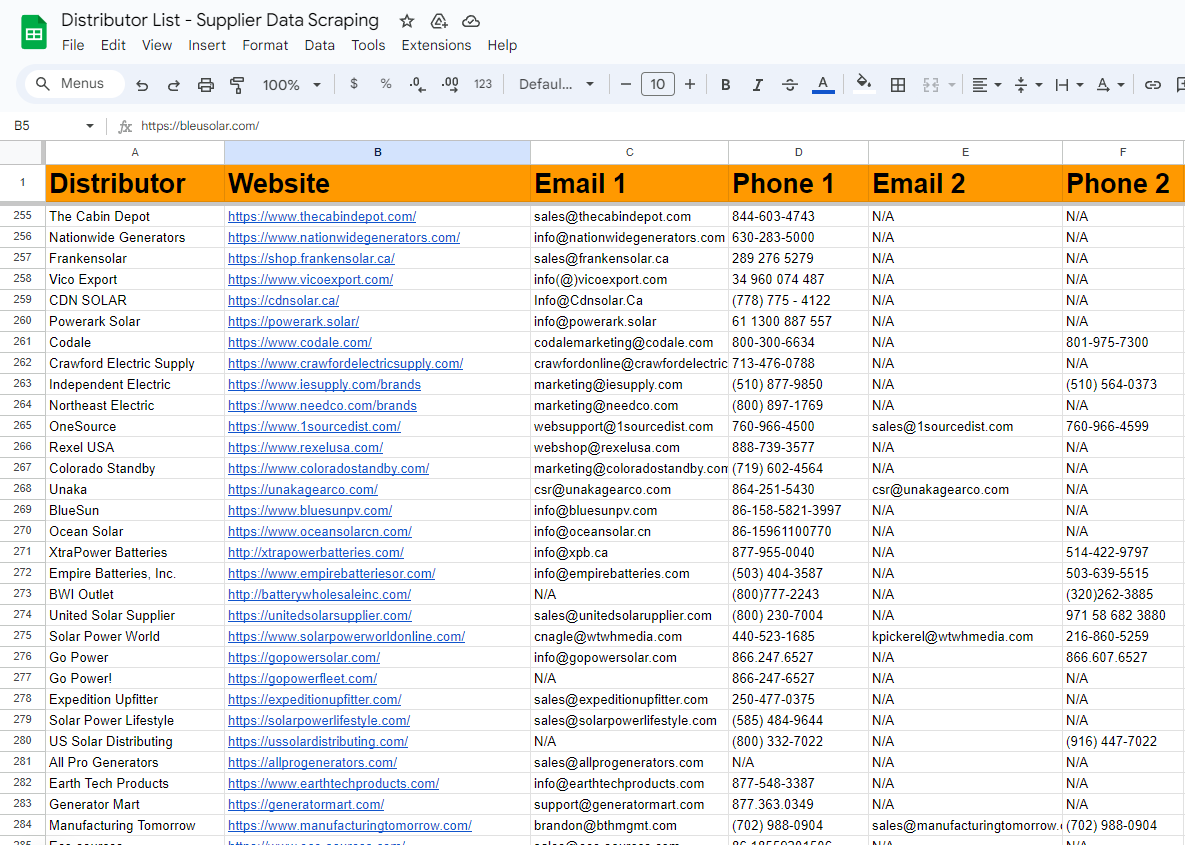Open the zoom 100% dropdown
This screenshot has width=1185, height=845.
tap(292, 85)
